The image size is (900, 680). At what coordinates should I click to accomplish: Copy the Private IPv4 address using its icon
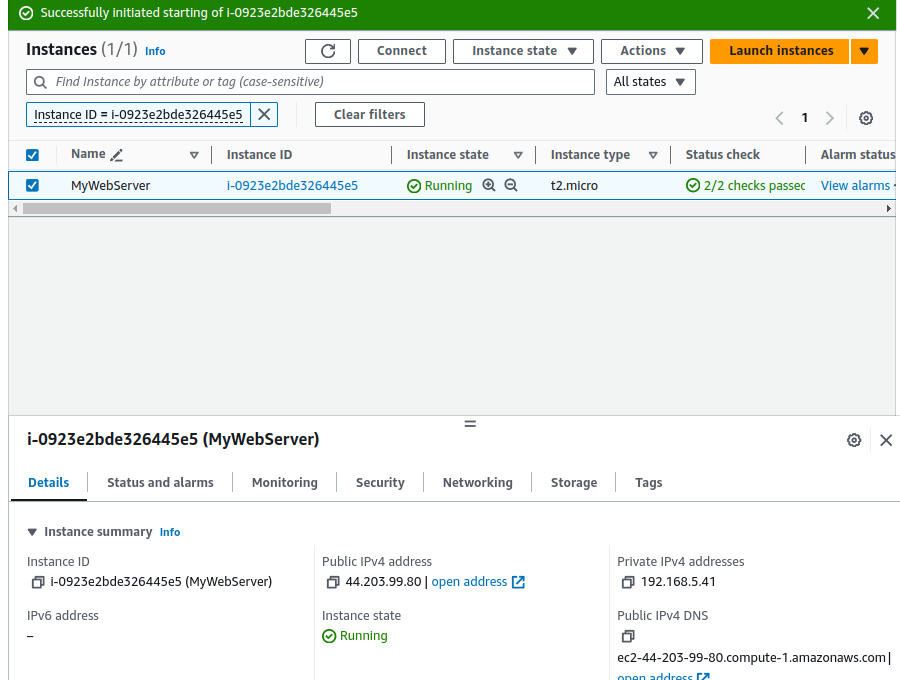click(x=628, y=581)
